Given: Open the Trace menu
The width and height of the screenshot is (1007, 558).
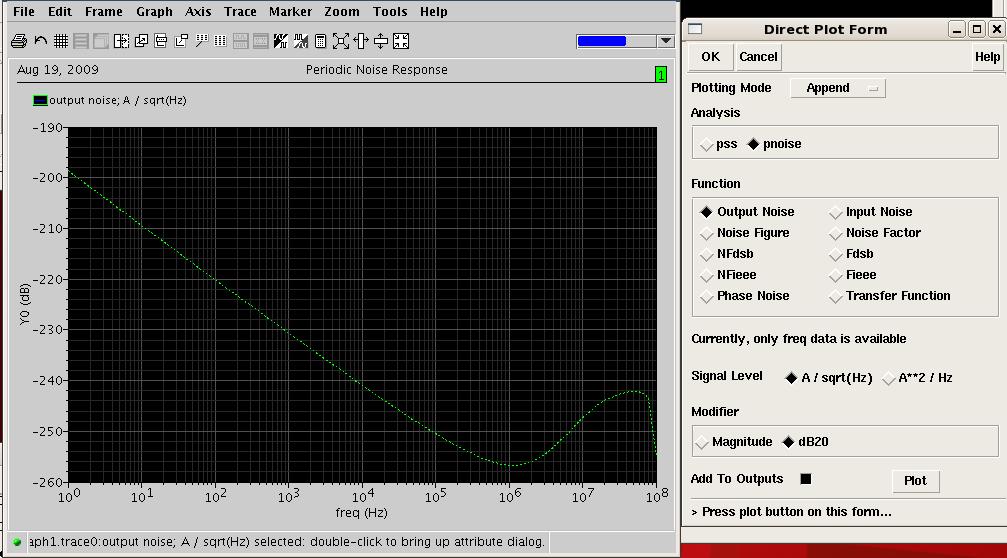Looking at the screenshot, I should 240,12.
